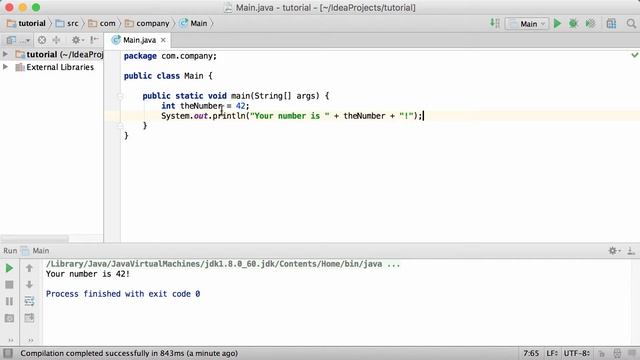The image size is (640, 360).
Task: Click the number 42 in the code
Action: point(240,106)
